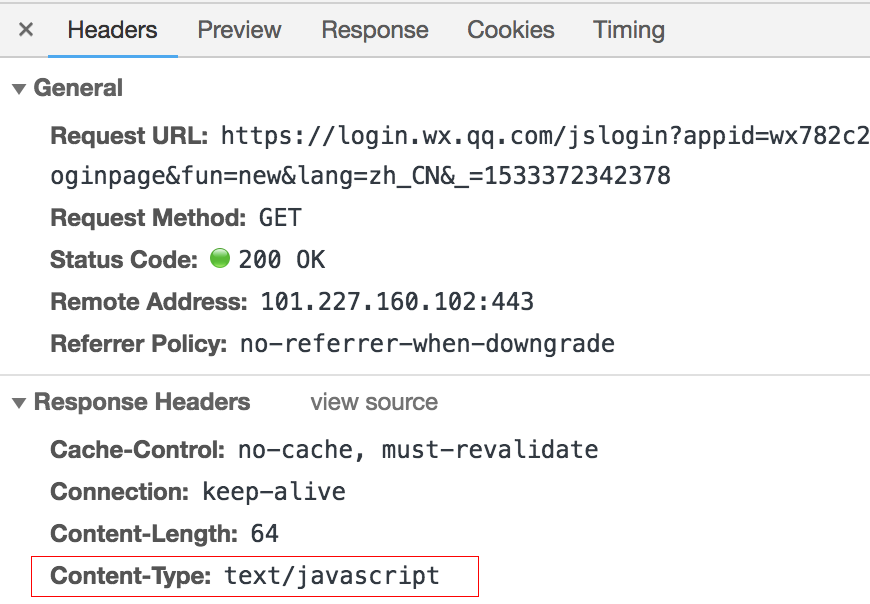Click the Remote Address IP value

tap(397, 301)
